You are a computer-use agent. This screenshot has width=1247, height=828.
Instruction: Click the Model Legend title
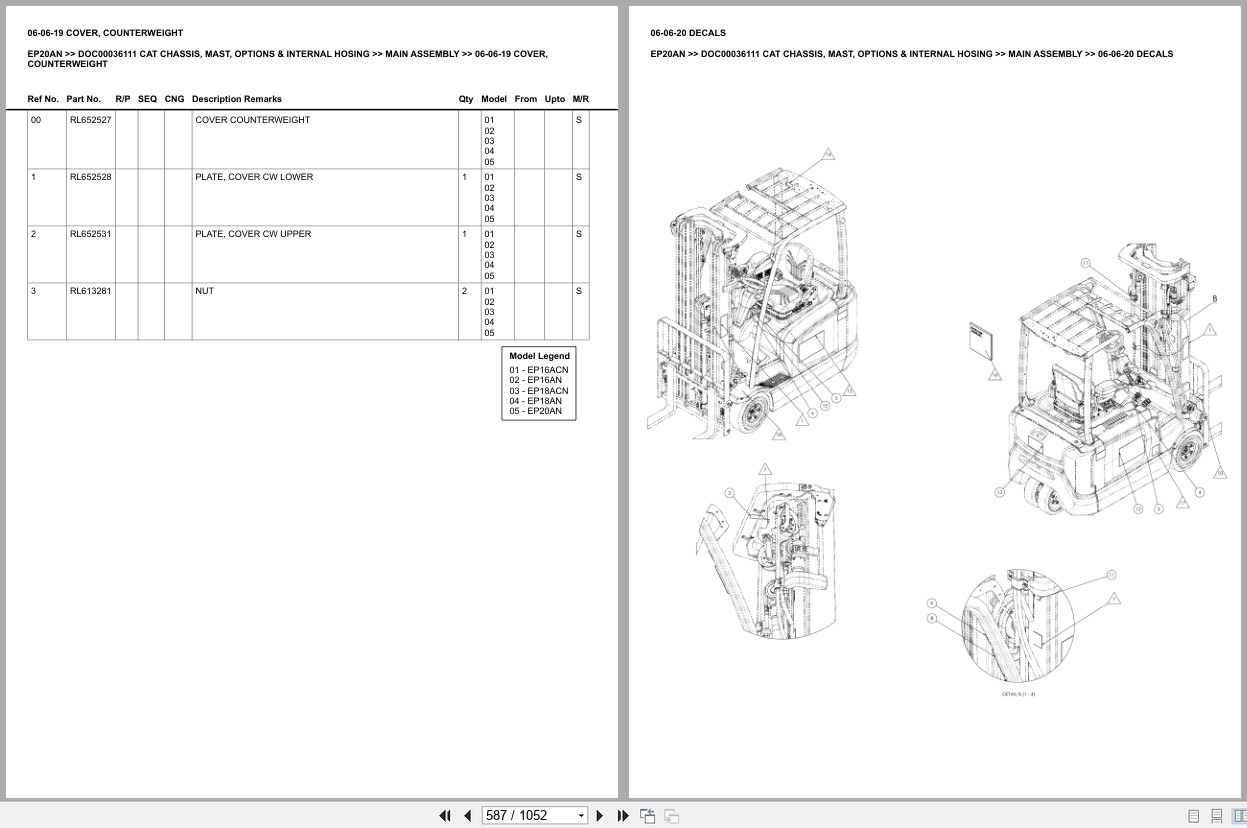tap(539, 356)
